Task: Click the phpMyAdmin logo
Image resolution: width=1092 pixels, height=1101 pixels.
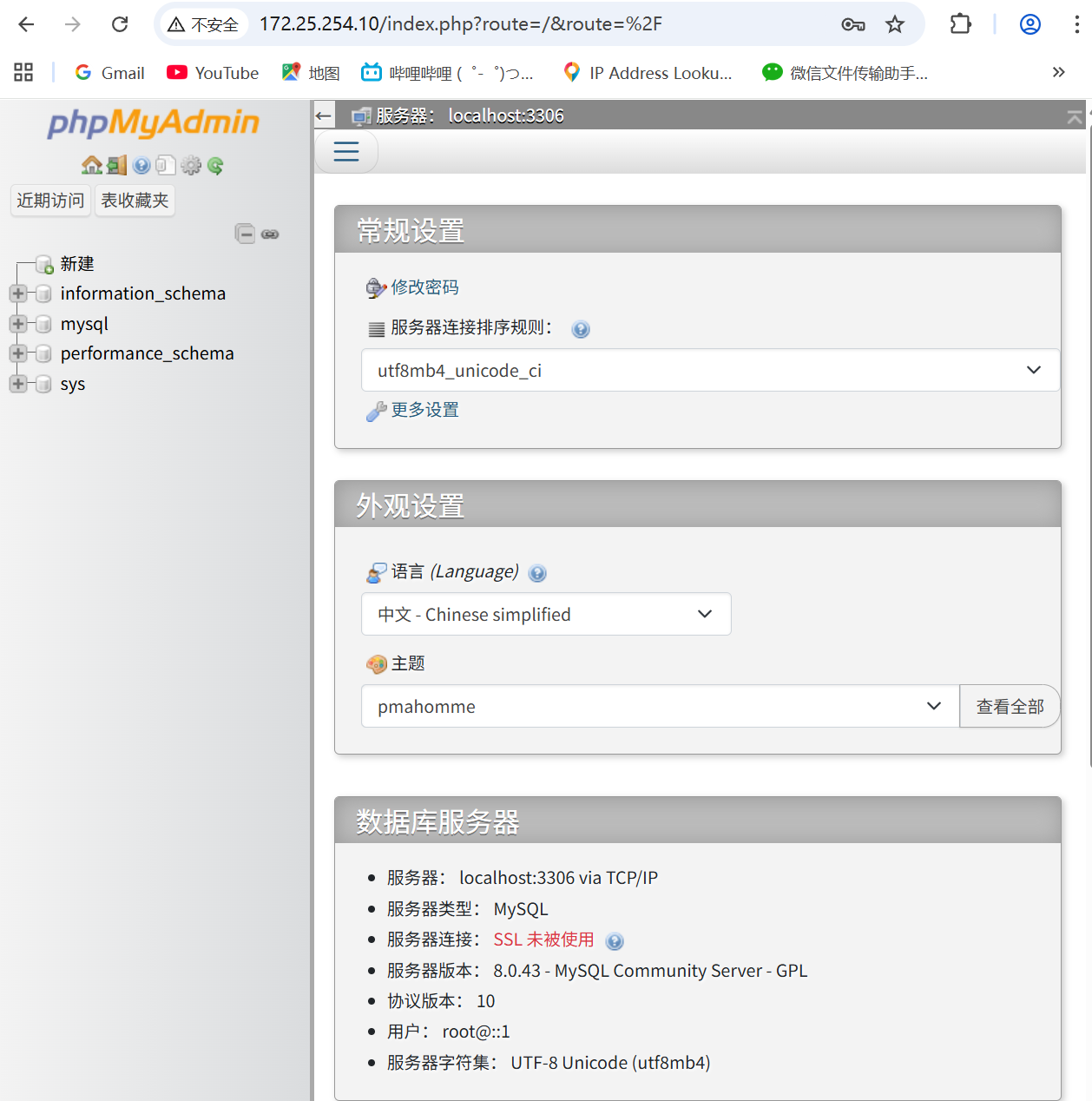Action: click(154, 123)
